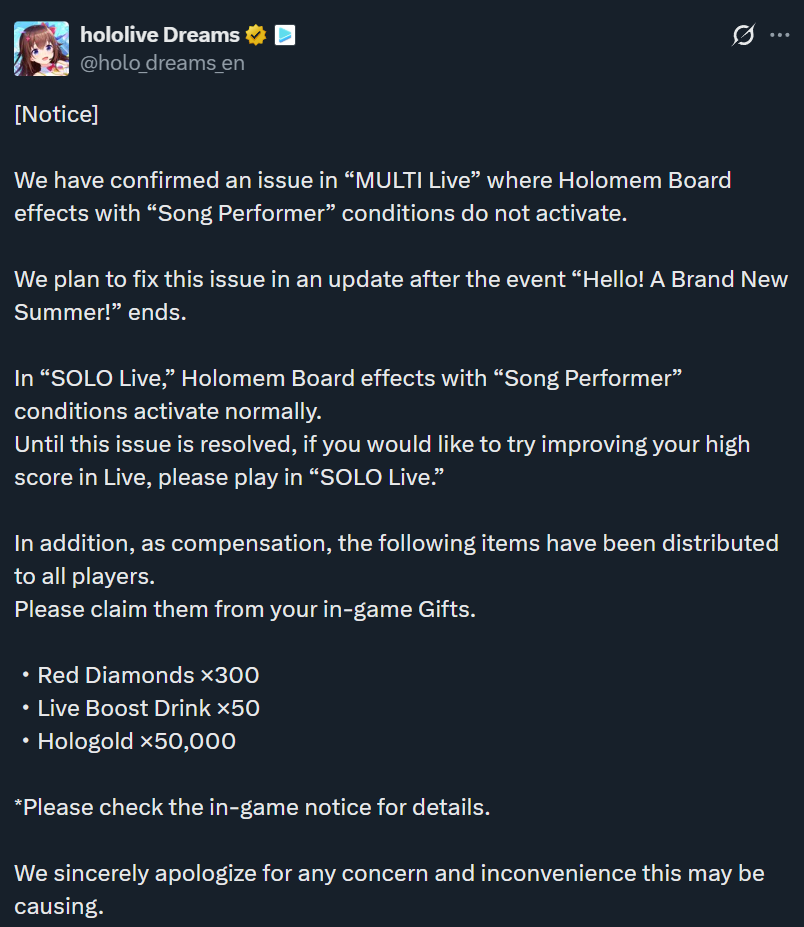Click the "Until this issue is resolved" sentence
This screenshot has height=927, width=804.
coord(382,461)
